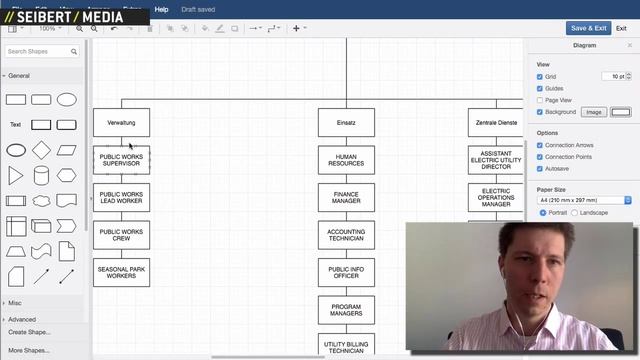Click the zoom in magnifier icon
Image resolution: width=640 pixels, height=360 pixels.
pos(79,29)
